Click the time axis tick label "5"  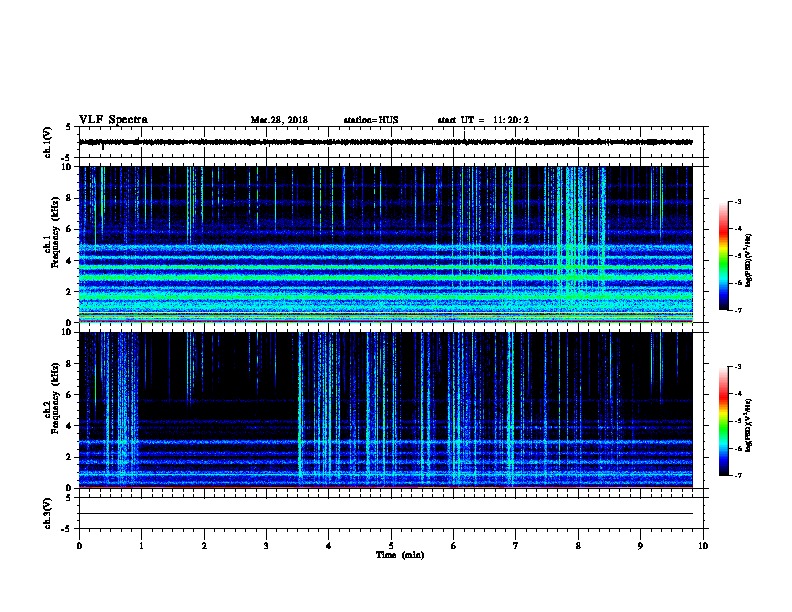click(x=391, y=546)
